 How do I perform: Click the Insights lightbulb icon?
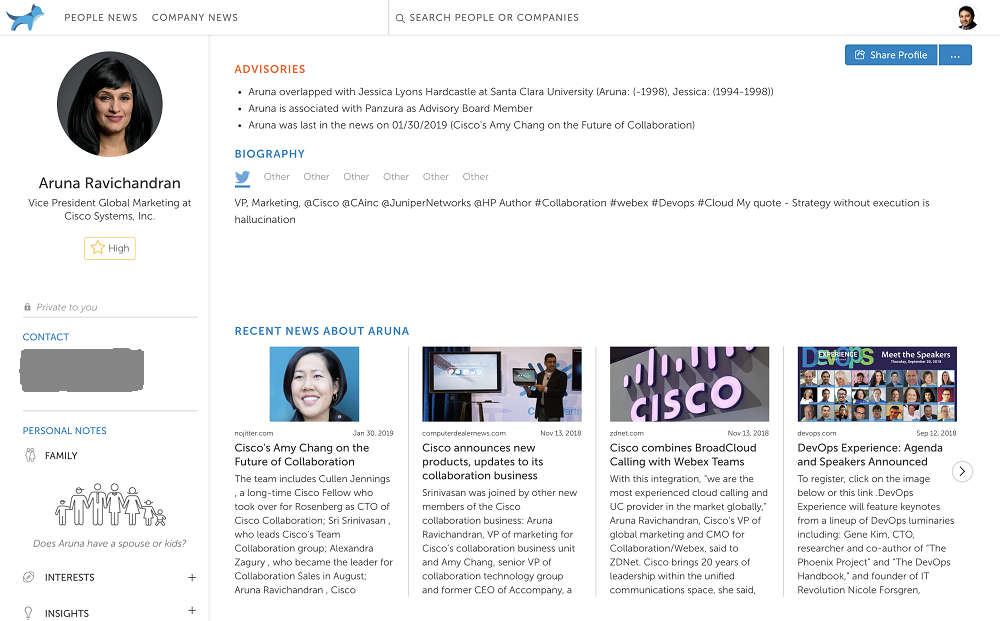point(29,613)
